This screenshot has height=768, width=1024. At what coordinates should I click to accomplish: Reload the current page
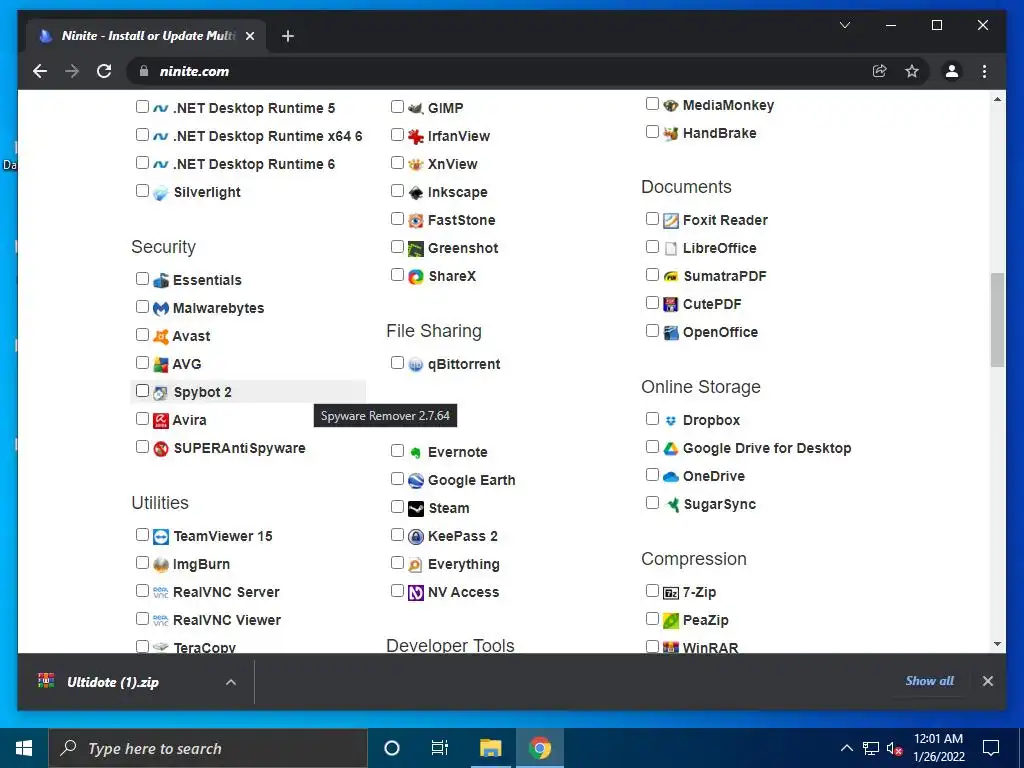(104, 71)
